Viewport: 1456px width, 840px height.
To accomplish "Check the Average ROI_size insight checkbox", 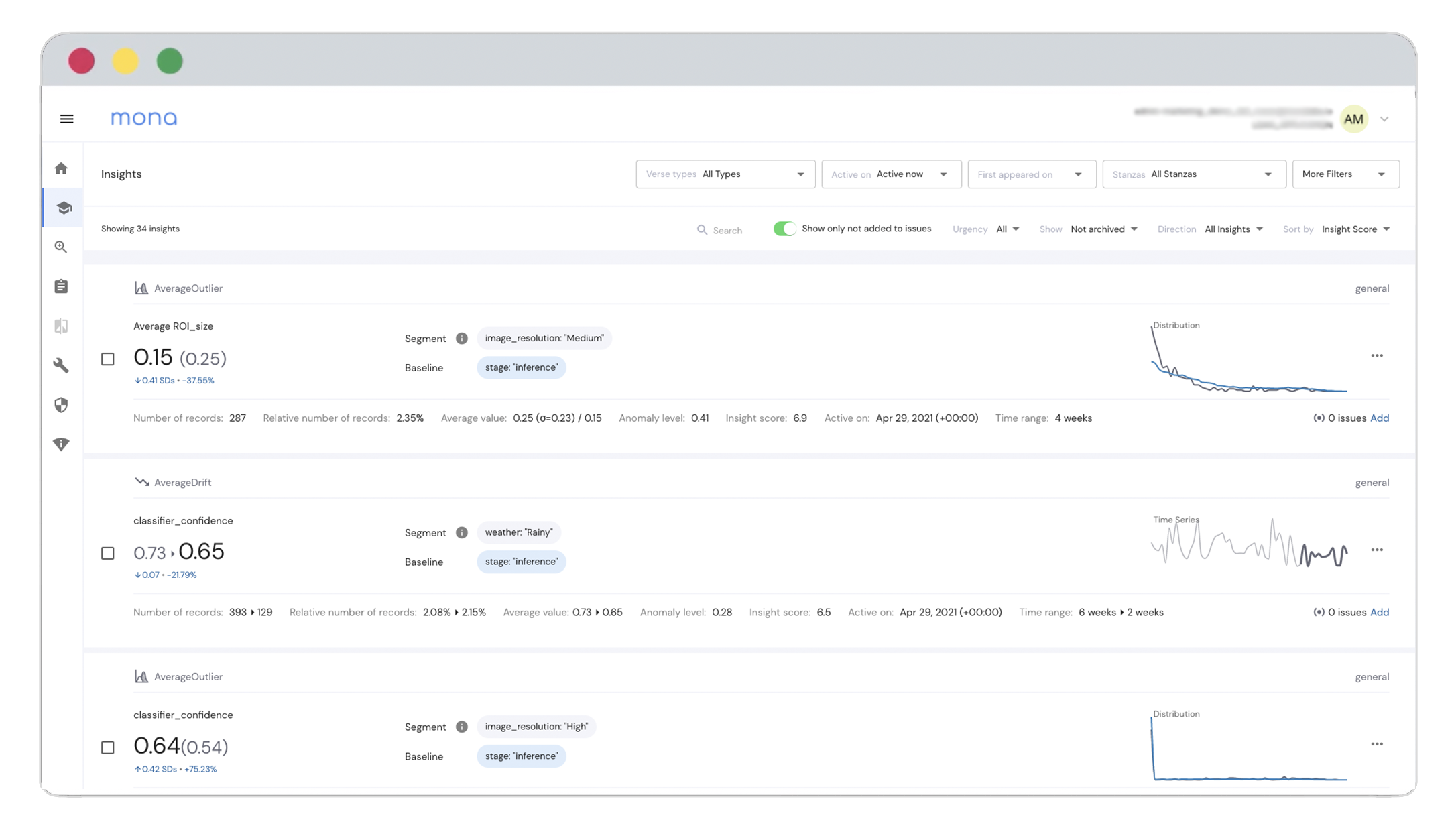I will click(x=108, y=359).
